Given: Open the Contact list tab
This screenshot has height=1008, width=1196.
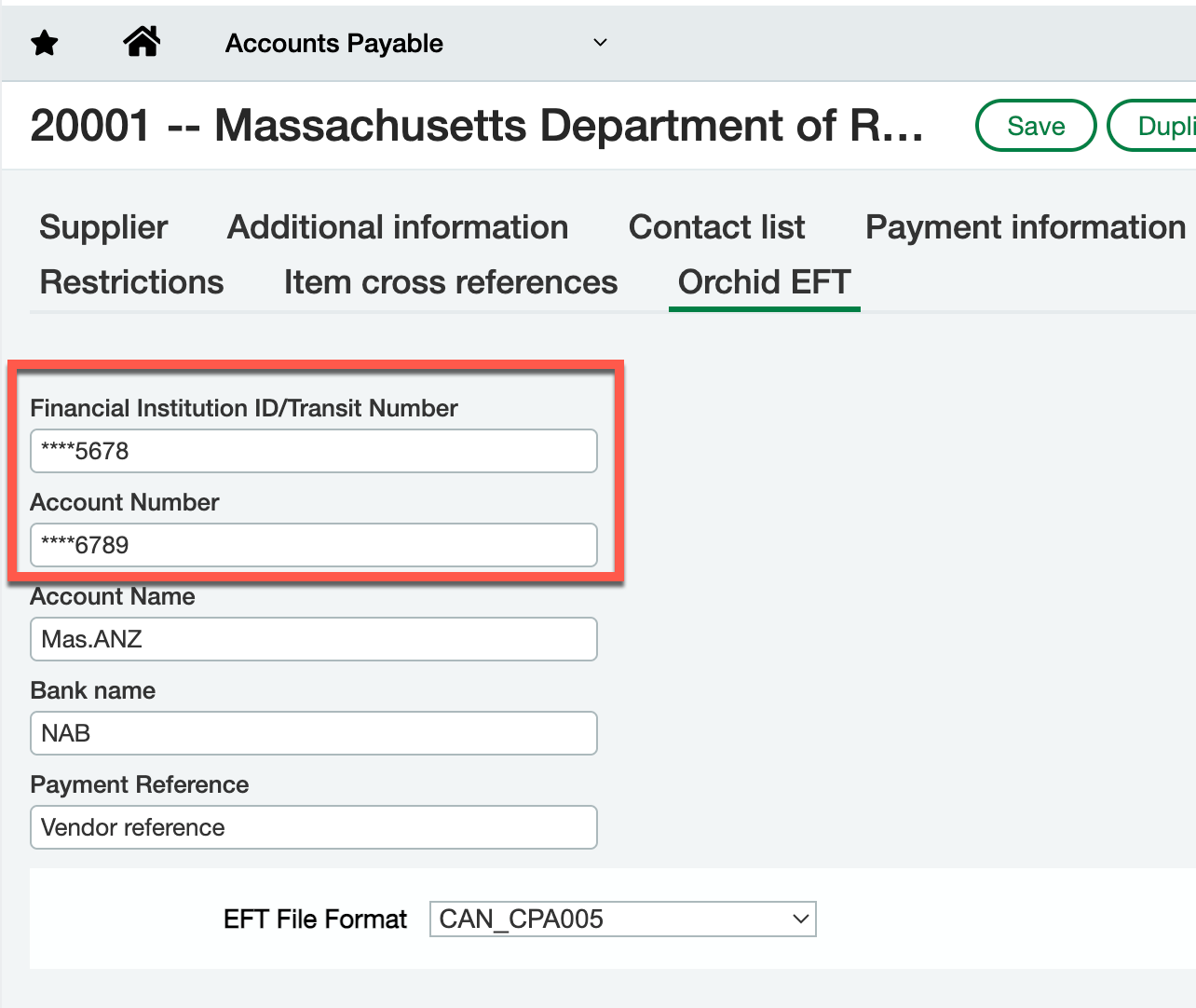Looking at the screenshot, I should [x=716, y=227].
